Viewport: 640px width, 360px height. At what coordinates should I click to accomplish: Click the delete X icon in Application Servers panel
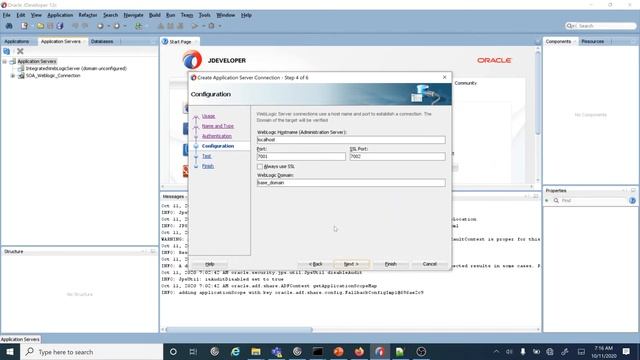(20, 51)
